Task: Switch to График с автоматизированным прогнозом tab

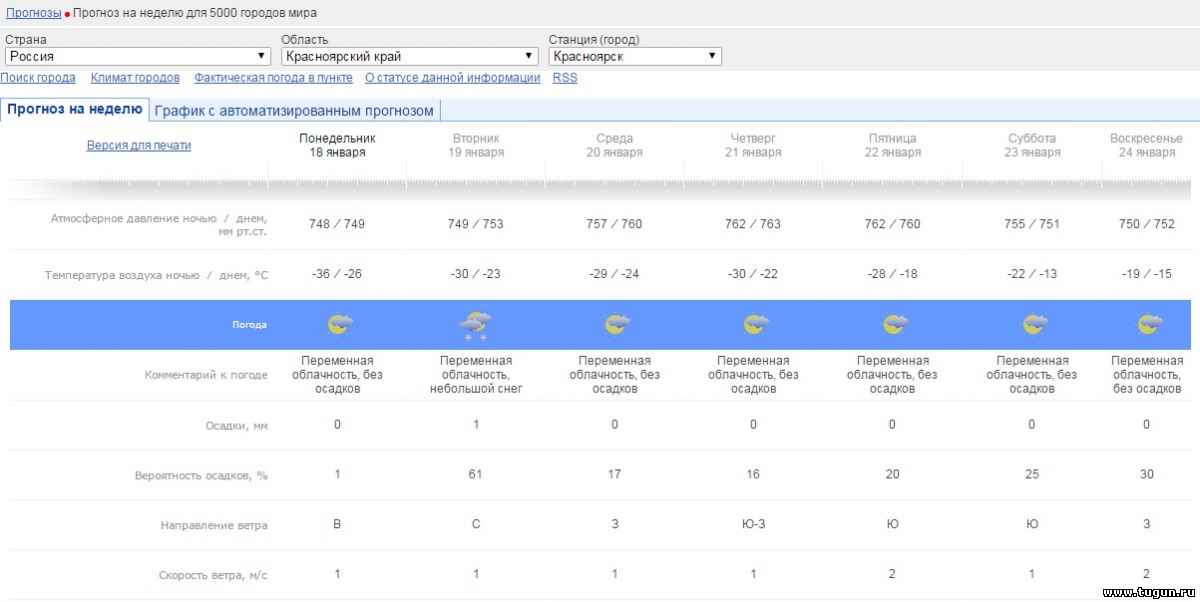Action: coord(295,111)
